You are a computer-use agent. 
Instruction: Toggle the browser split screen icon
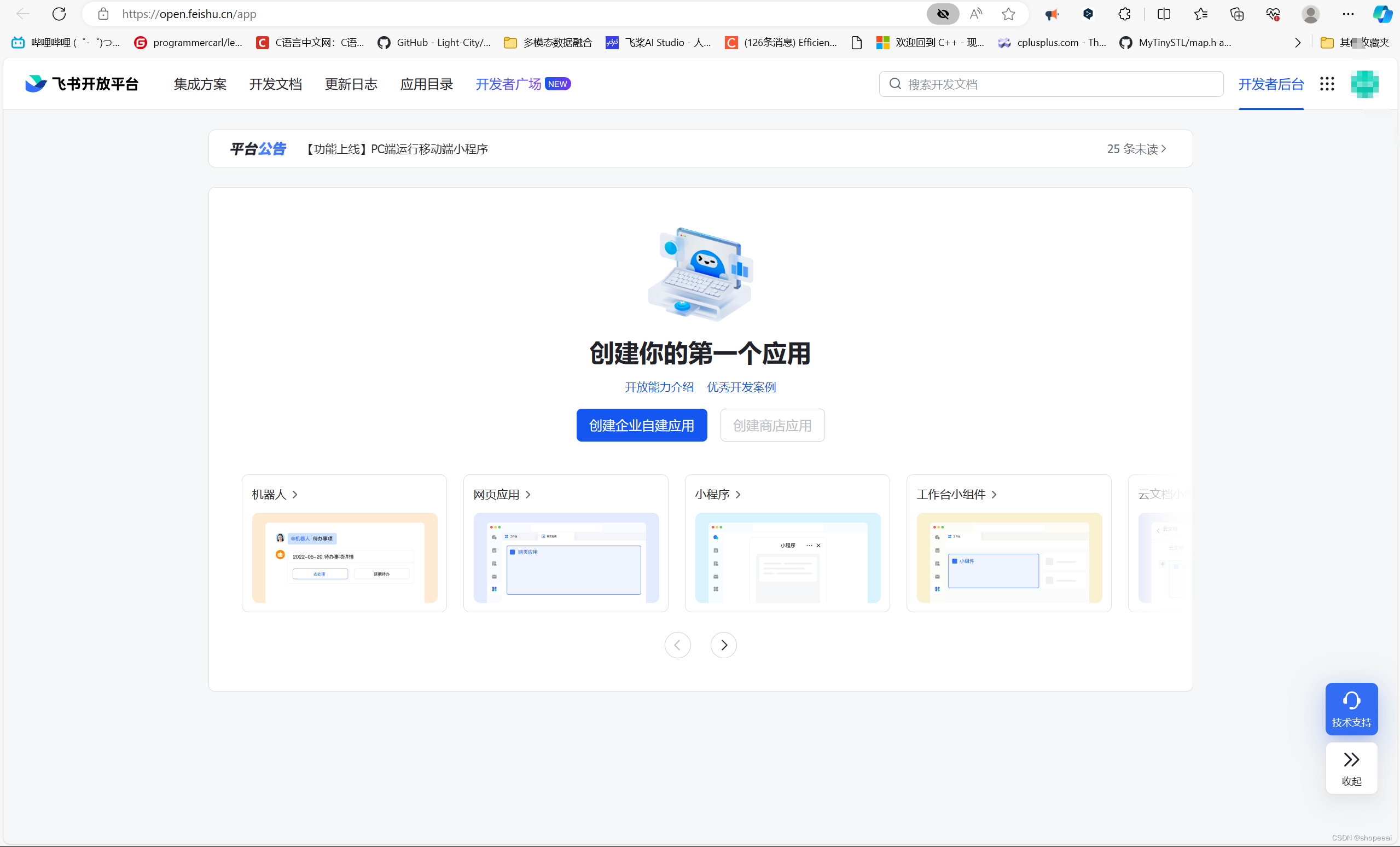(1163, 14)
